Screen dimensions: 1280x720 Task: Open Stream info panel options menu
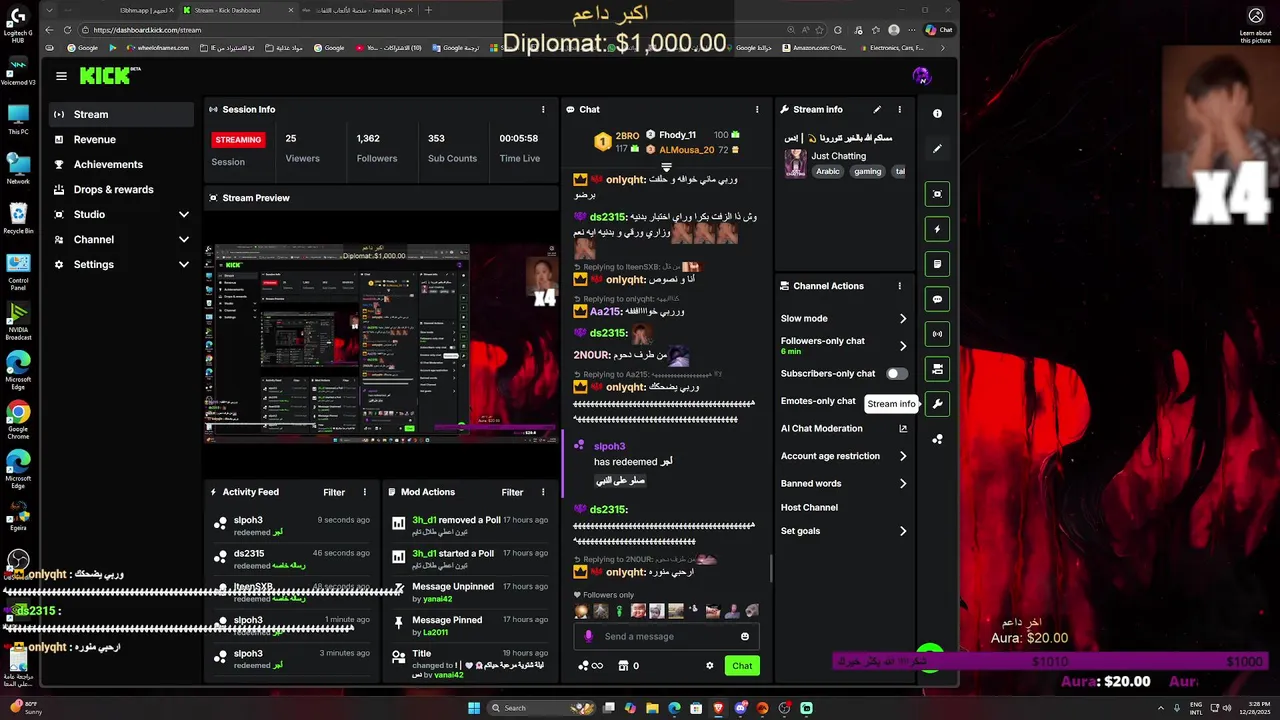(x=899, y=109)
